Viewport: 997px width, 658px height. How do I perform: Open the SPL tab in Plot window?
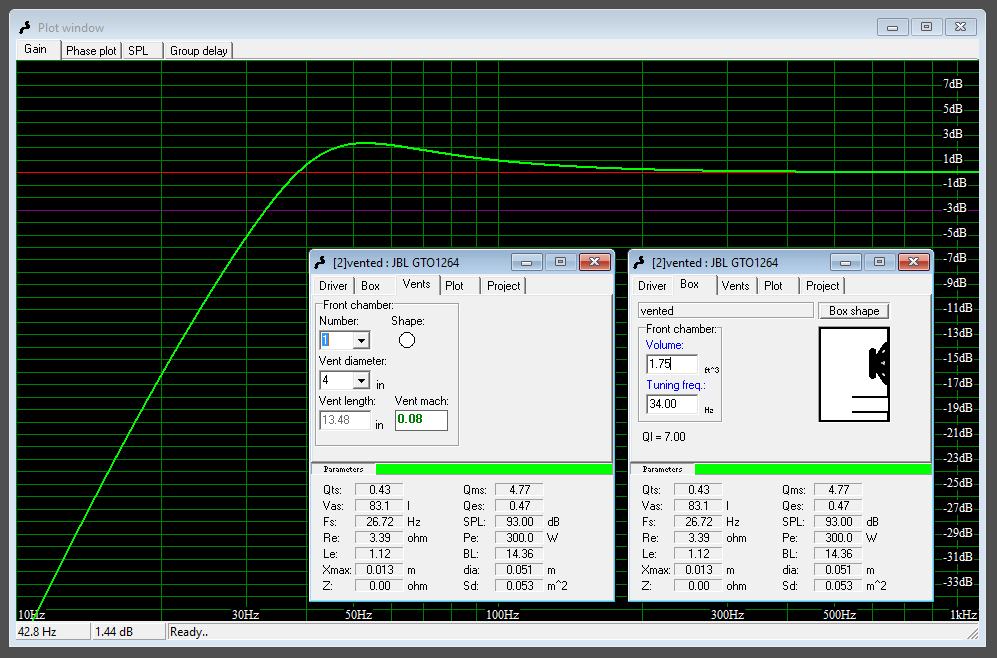[140, 51]
